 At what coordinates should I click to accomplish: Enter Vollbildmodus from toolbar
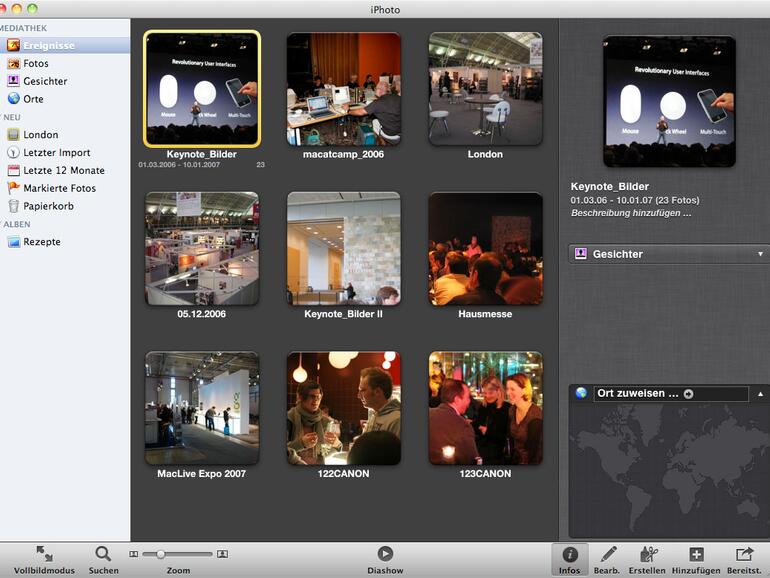tap(44, 559)
